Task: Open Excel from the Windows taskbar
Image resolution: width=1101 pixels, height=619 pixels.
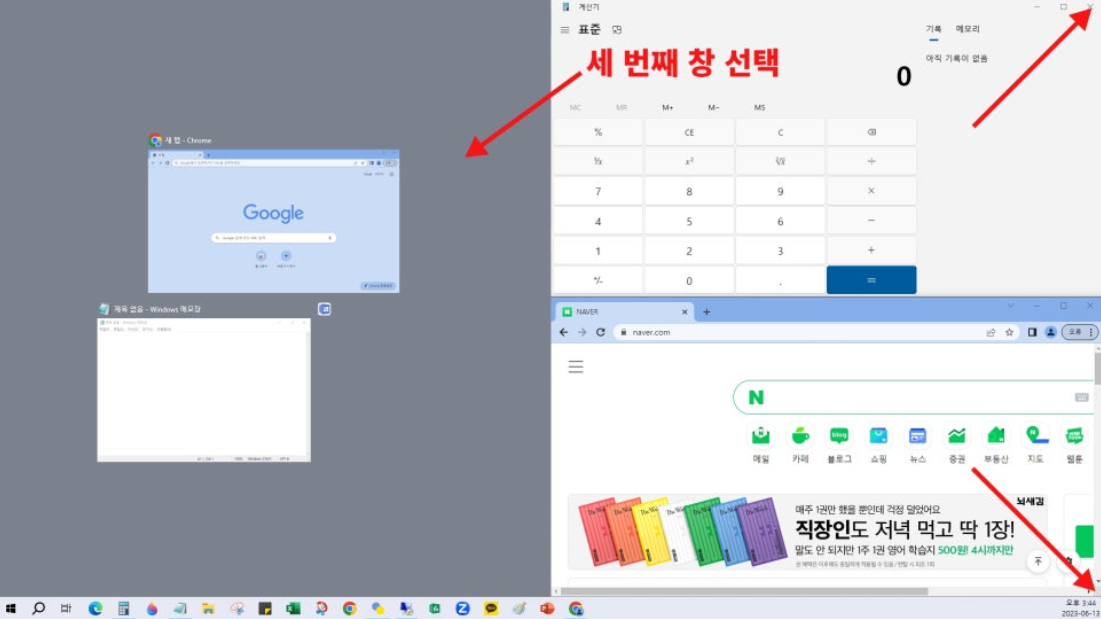Action: click(293, 608)
